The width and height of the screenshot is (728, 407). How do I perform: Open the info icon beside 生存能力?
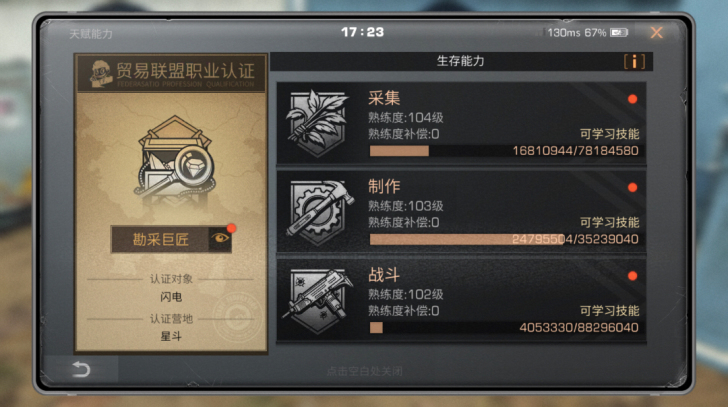(634, 61)
